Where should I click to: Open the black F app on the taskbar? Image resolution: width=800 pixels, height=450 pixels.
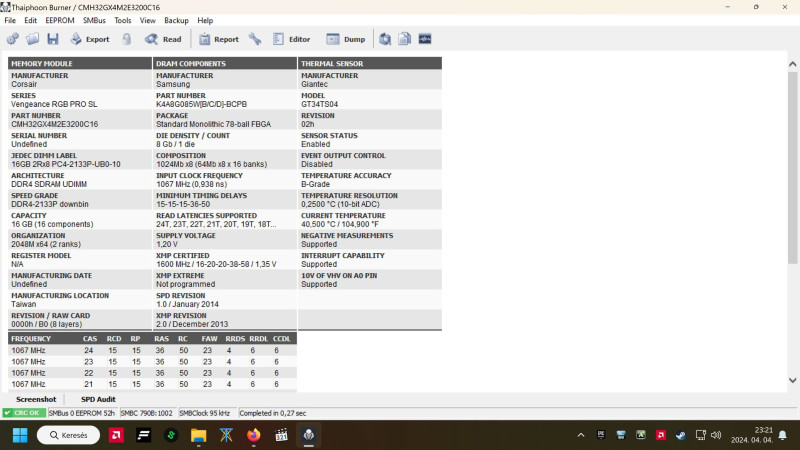143,435
